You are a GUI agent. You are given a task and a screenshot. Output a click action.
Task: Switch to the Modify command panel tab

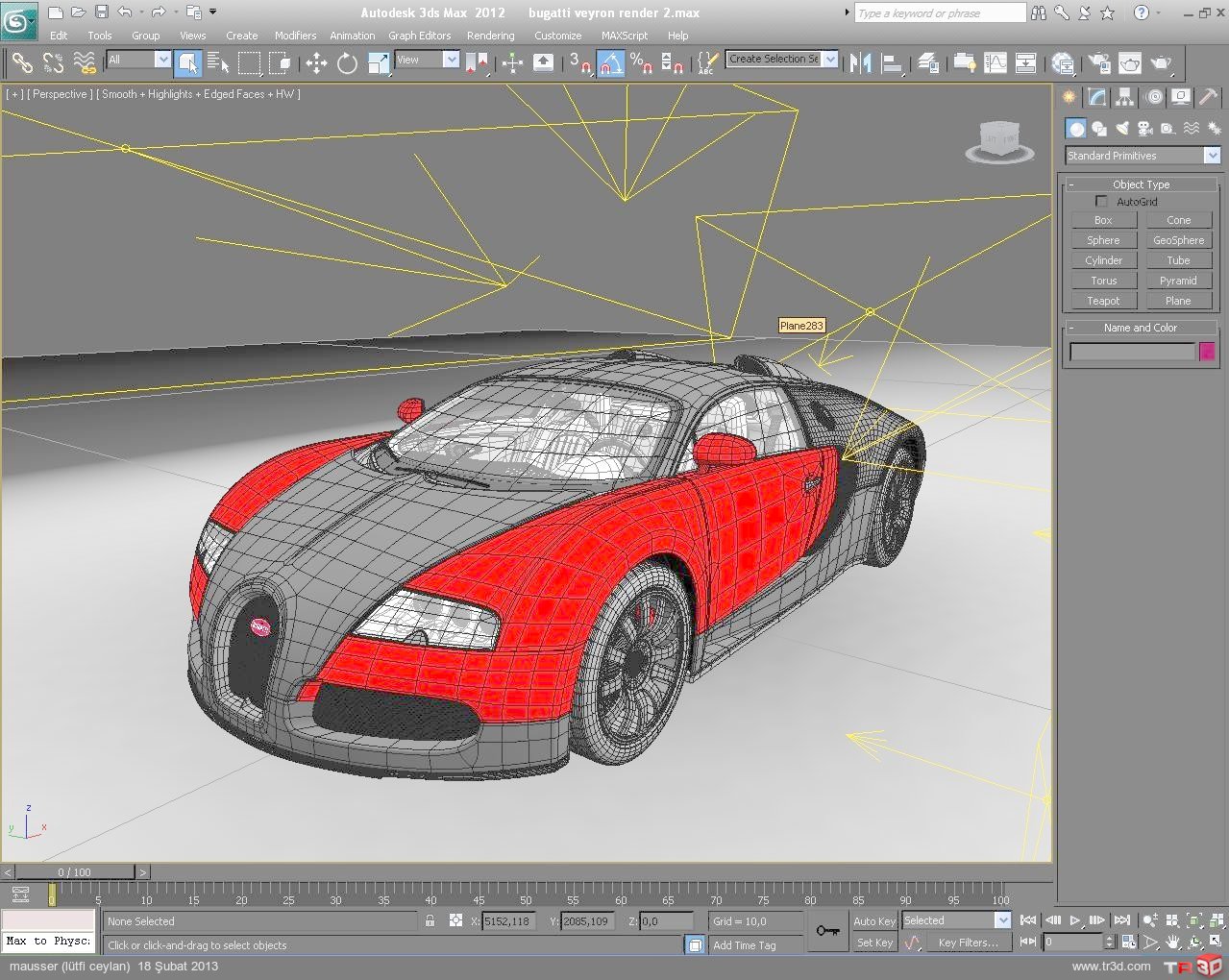coord(1096,98)
